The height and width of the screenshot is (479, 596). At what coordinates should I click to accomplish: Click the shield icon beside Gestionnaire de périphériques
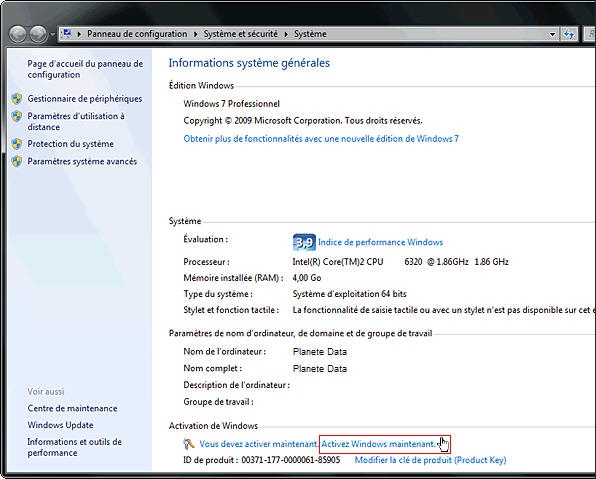point(17,99)
